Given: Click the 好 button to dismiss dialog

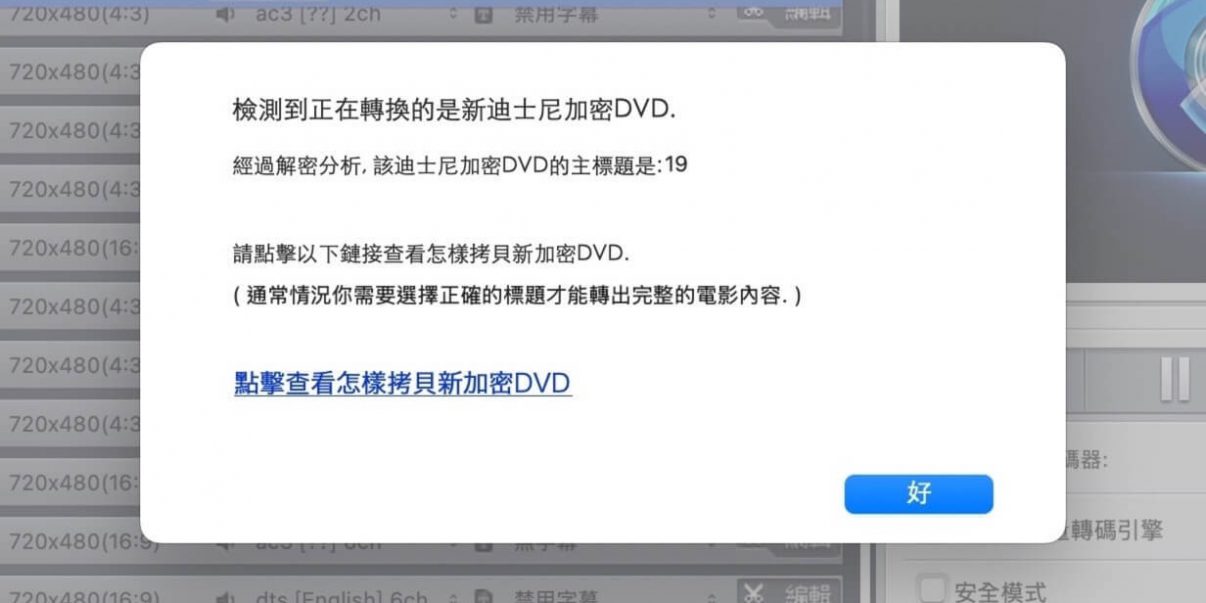Looking at the screenshot, I should coord(918,494).
